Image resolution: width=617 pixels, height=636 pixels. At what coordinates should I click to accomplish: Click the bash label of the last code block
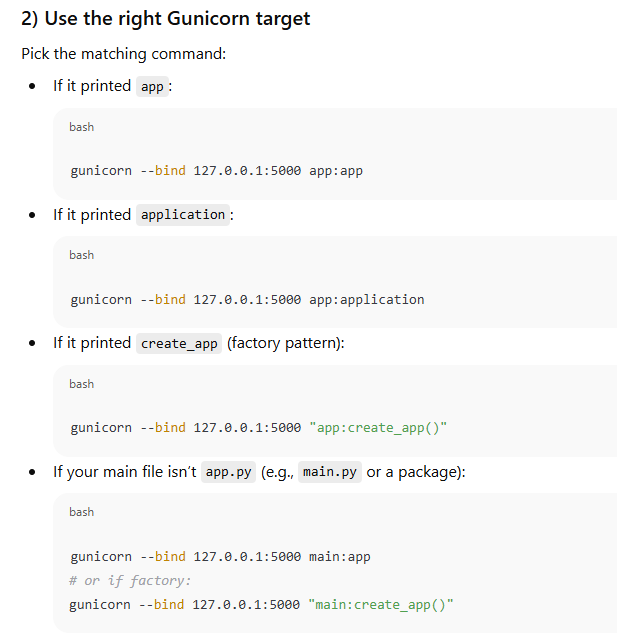(81, 512)
